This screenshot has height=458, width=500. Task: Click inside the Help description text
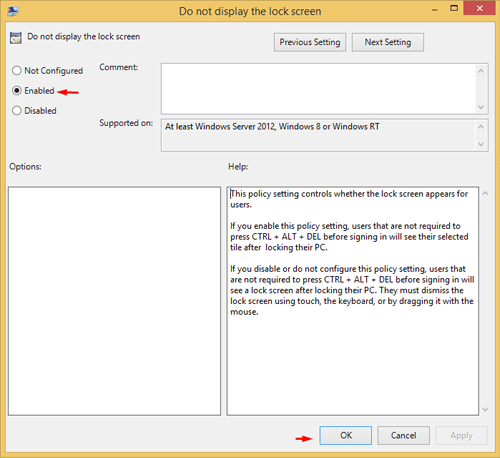352,253
